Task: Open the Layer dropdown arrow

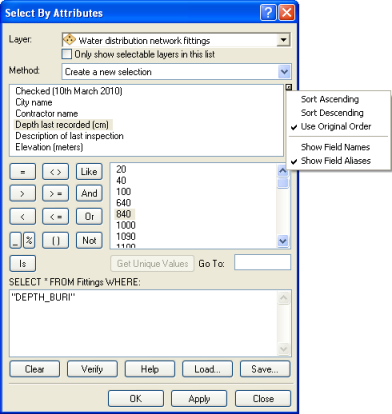Action: (283, 40)
